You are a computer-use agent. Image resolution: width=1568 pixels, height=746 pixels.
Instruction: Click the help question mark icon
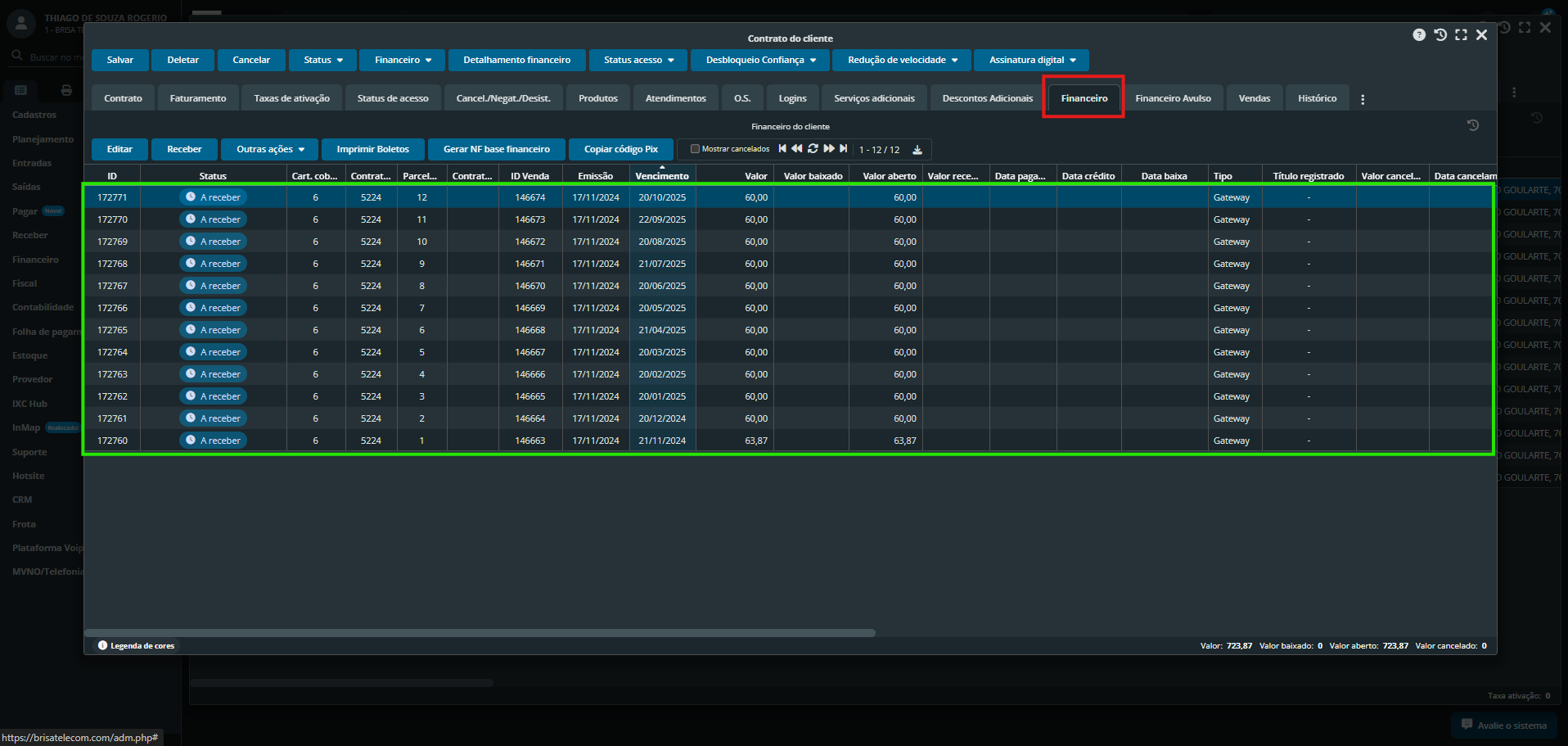tap(1419, 35)
